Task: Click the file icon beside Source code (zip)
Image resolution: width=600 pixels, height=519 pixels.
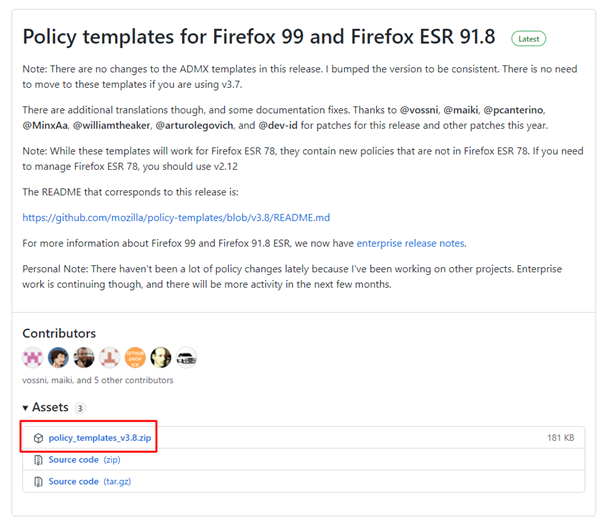Action: [x=38, y=460]
